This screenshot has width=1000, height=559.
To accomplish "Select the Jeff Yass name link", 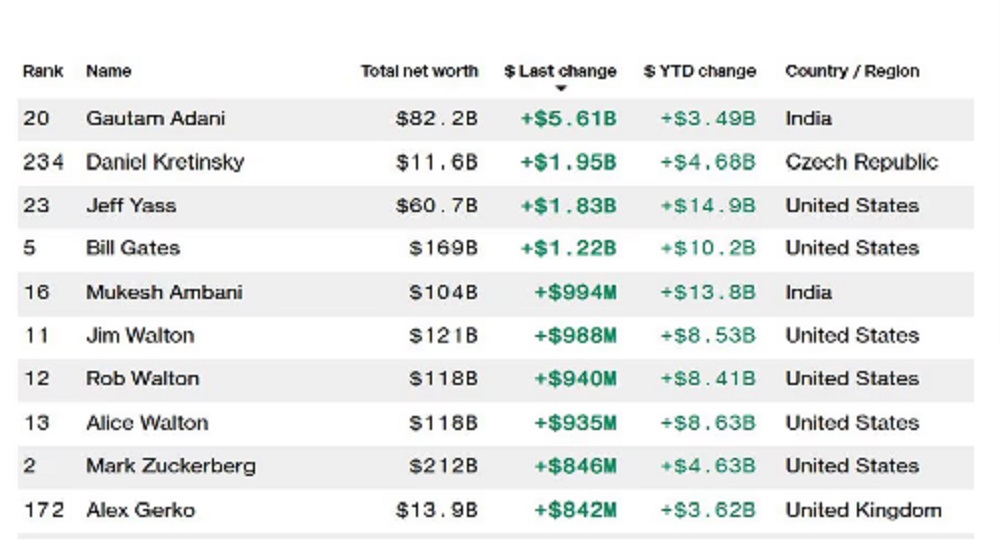I will tap(131, 205).
